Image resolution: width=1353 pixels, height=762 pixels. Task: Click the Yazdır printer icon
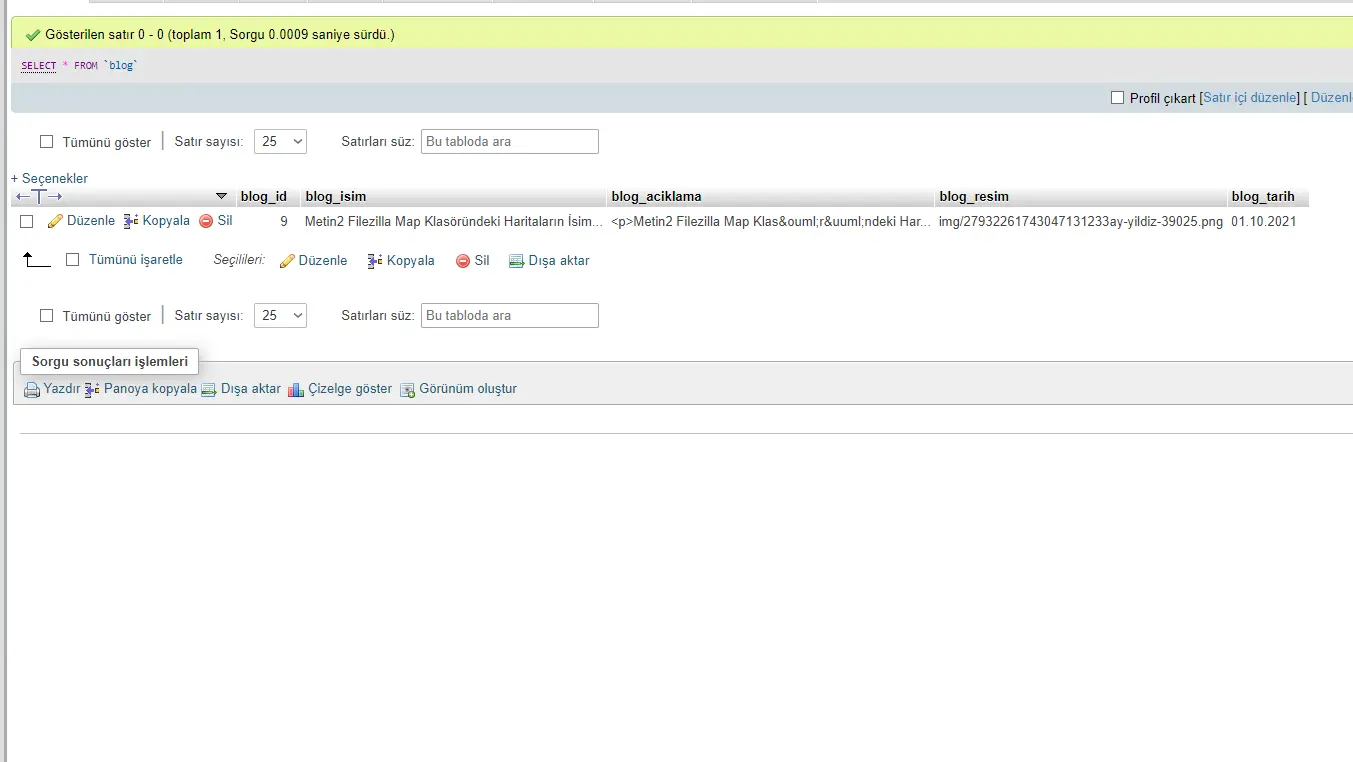32,390
